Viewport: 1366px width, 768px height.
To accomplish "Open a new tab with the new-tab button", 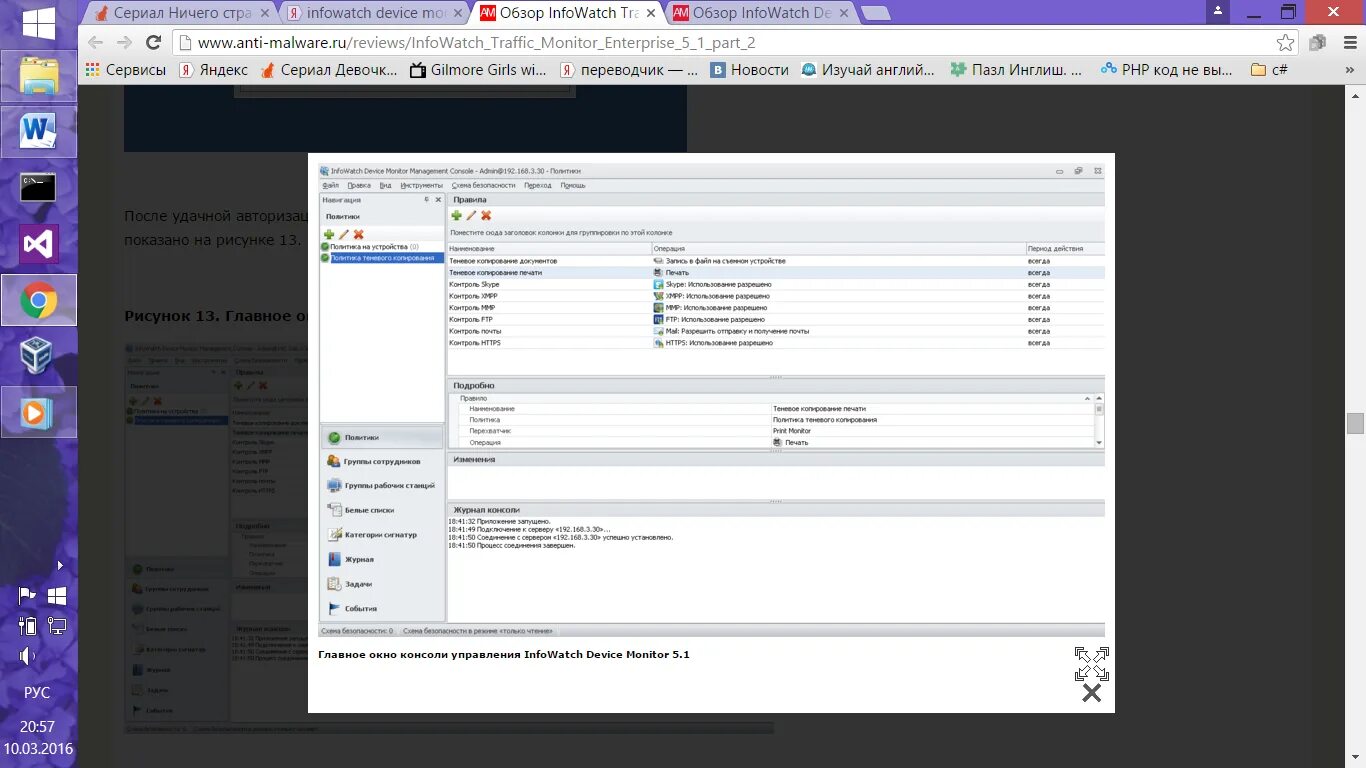I will click(x=876, y=13).
